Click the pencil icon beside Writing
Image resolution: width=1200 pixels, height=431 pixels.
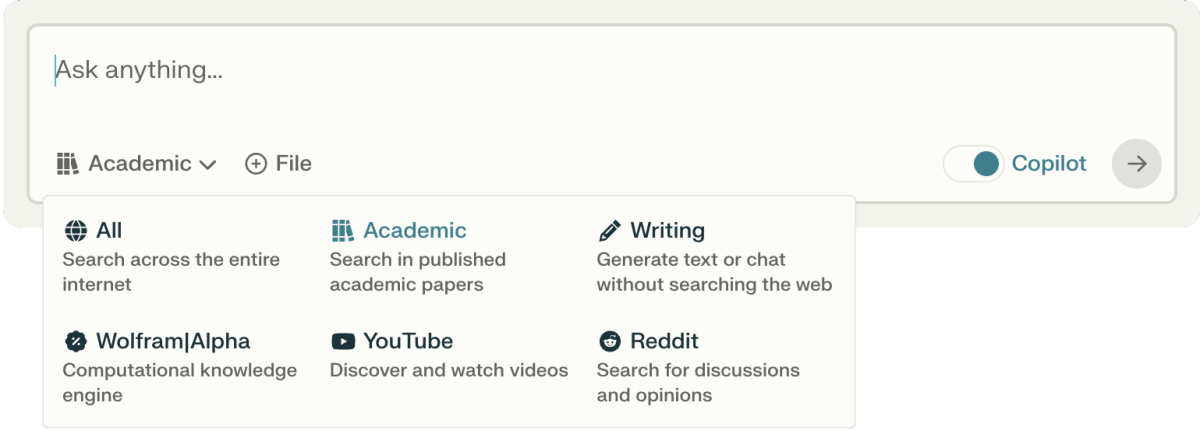click(609, 231)
